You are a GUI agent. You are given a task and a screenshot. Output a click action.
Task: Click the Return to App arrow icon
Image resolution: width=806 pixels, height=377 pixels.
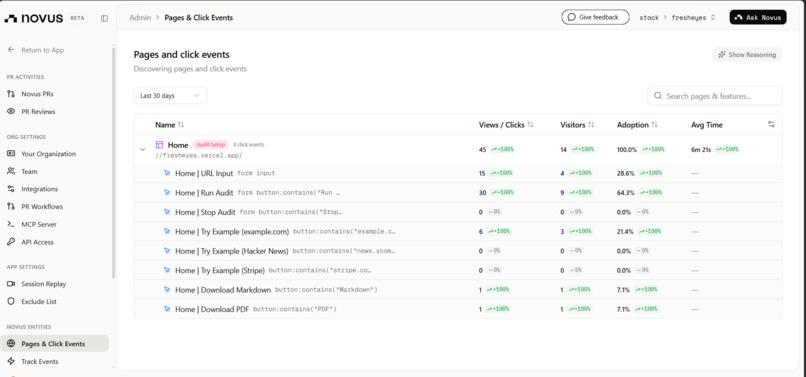[11, 50]
